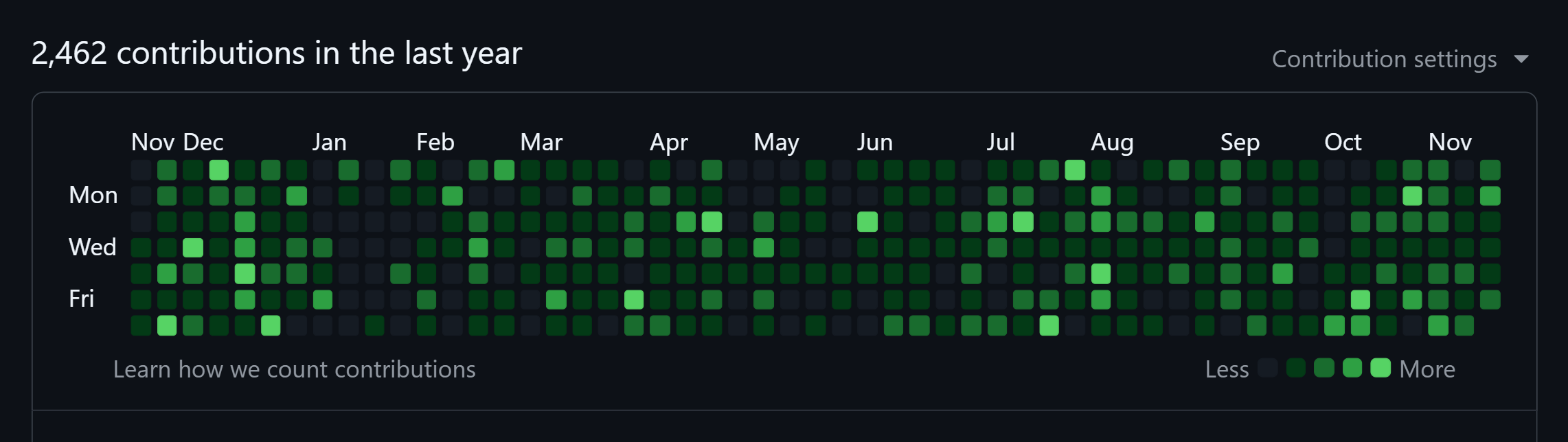Click the Oct month label
1568x442 pixels.
coord(1343,142)
